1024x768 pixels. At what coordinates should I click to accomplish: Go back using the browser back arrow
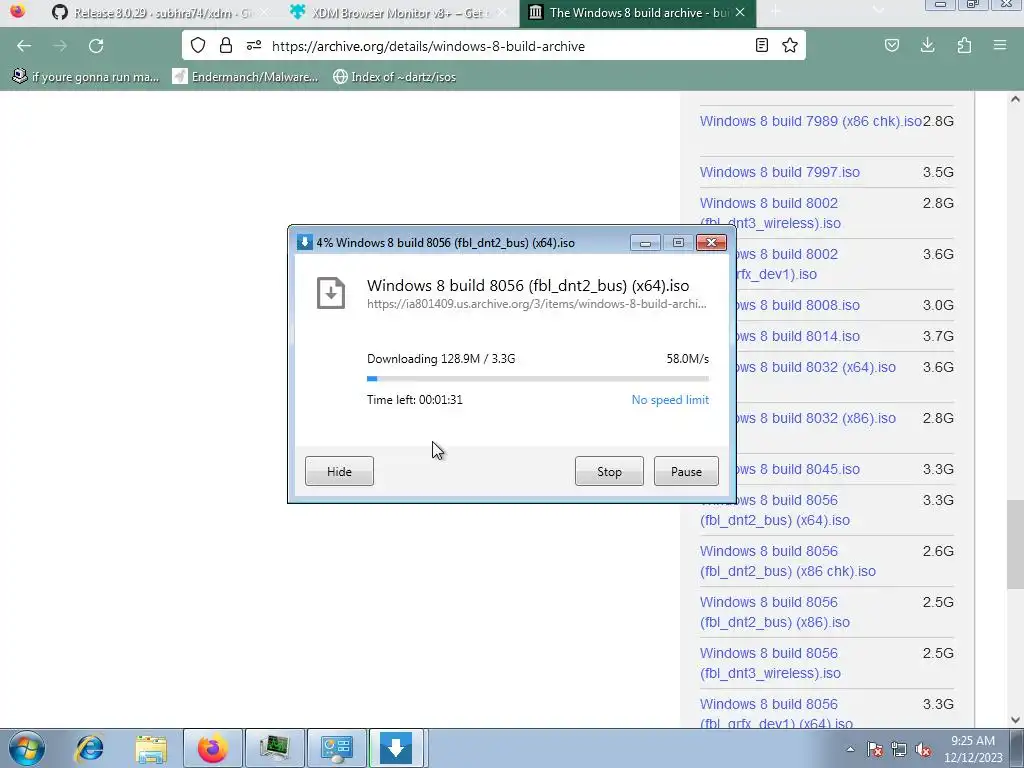pyautogui.click(x=24, y=46)
